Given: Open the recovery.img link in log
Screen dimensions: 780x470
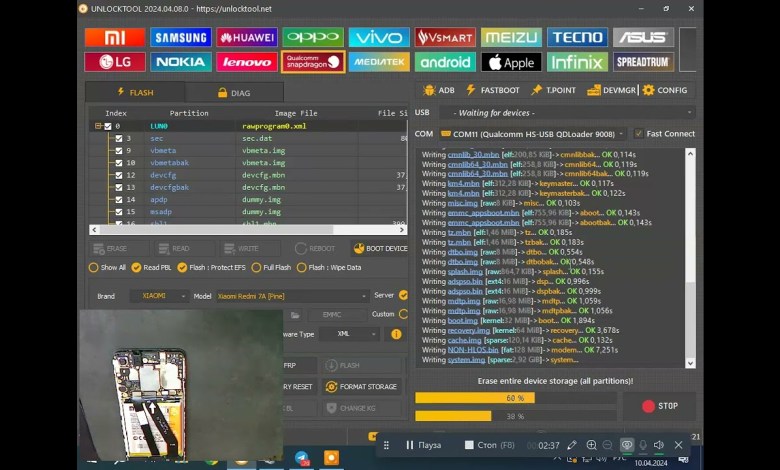Looking at the screenshot, I should 469,330.
